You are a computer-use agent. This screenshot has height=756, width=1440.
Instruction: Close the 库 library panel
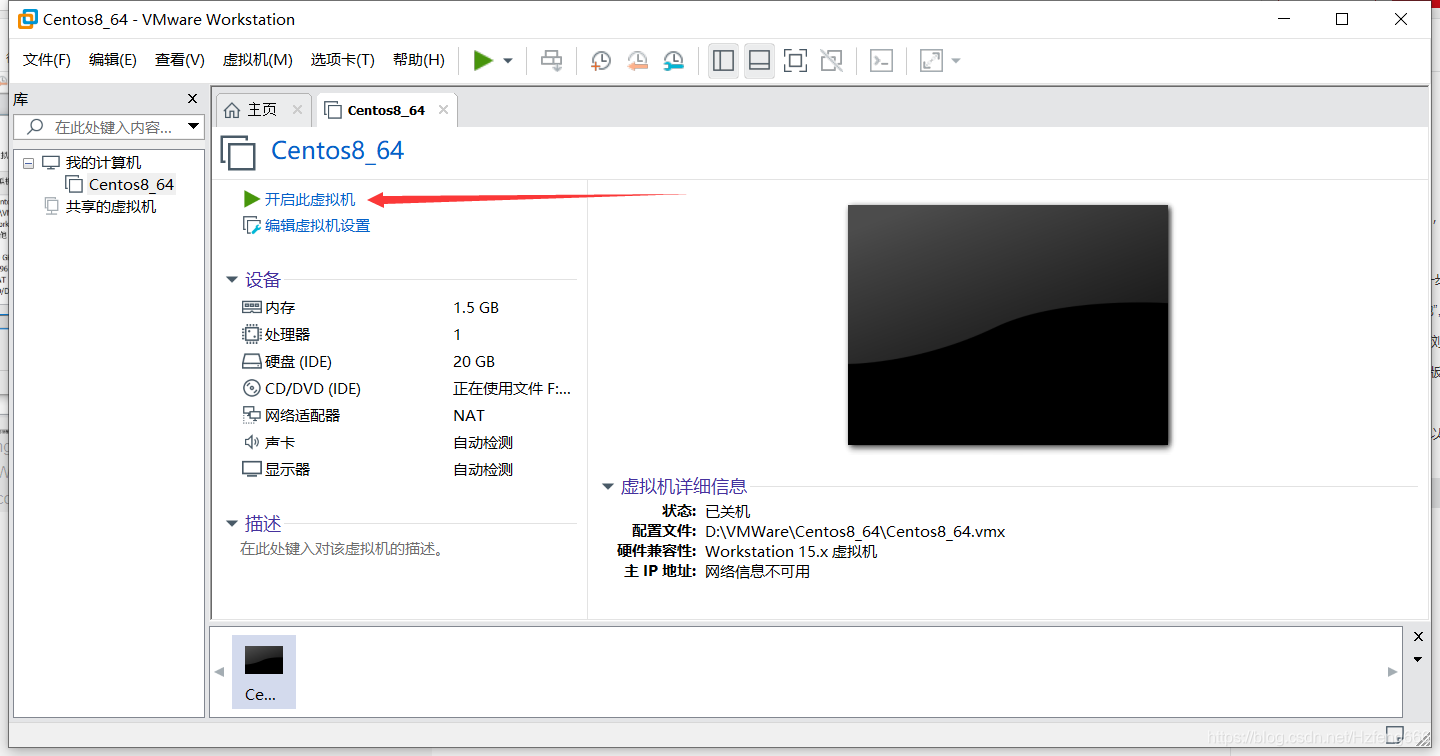[193, 98]
